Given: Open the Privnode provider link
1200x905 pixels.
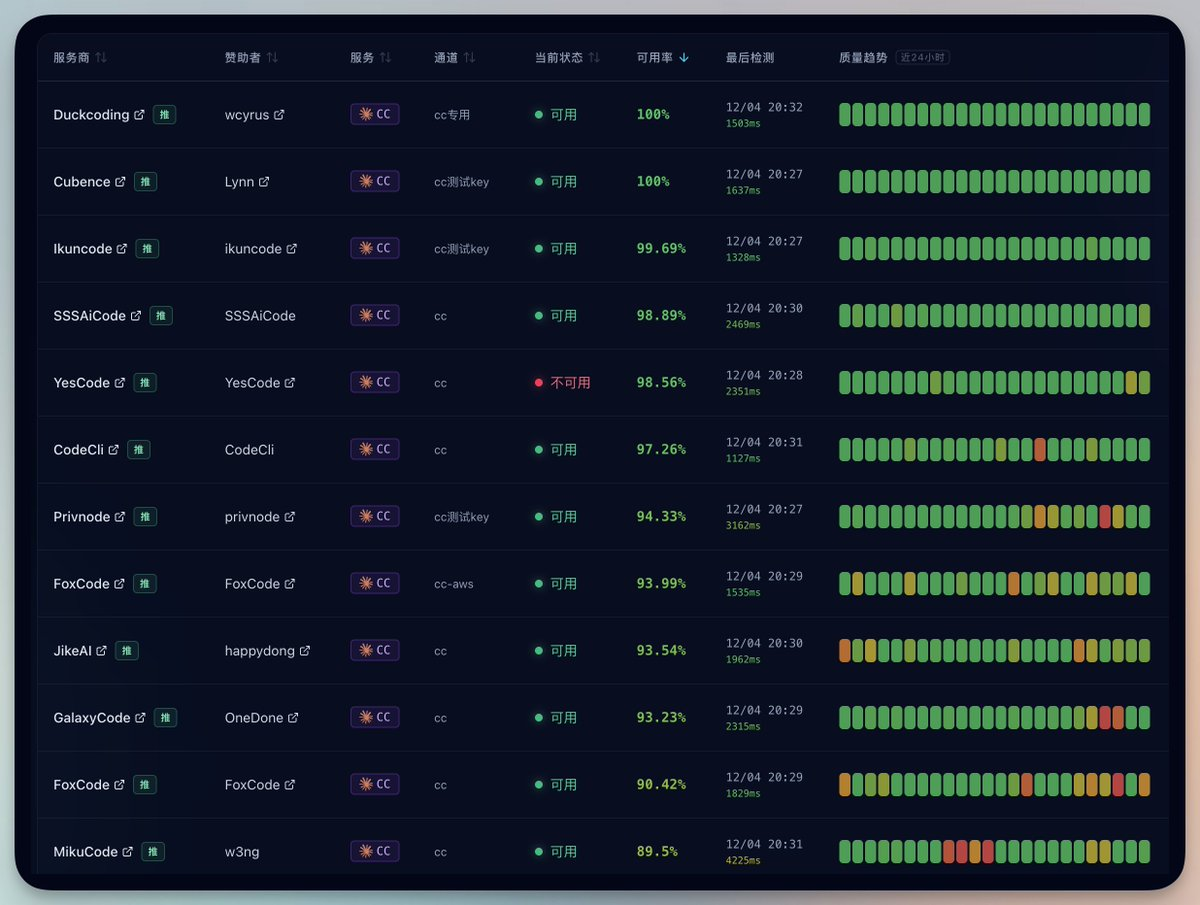Looking at the screenshot, I should [x=82, y=517].
